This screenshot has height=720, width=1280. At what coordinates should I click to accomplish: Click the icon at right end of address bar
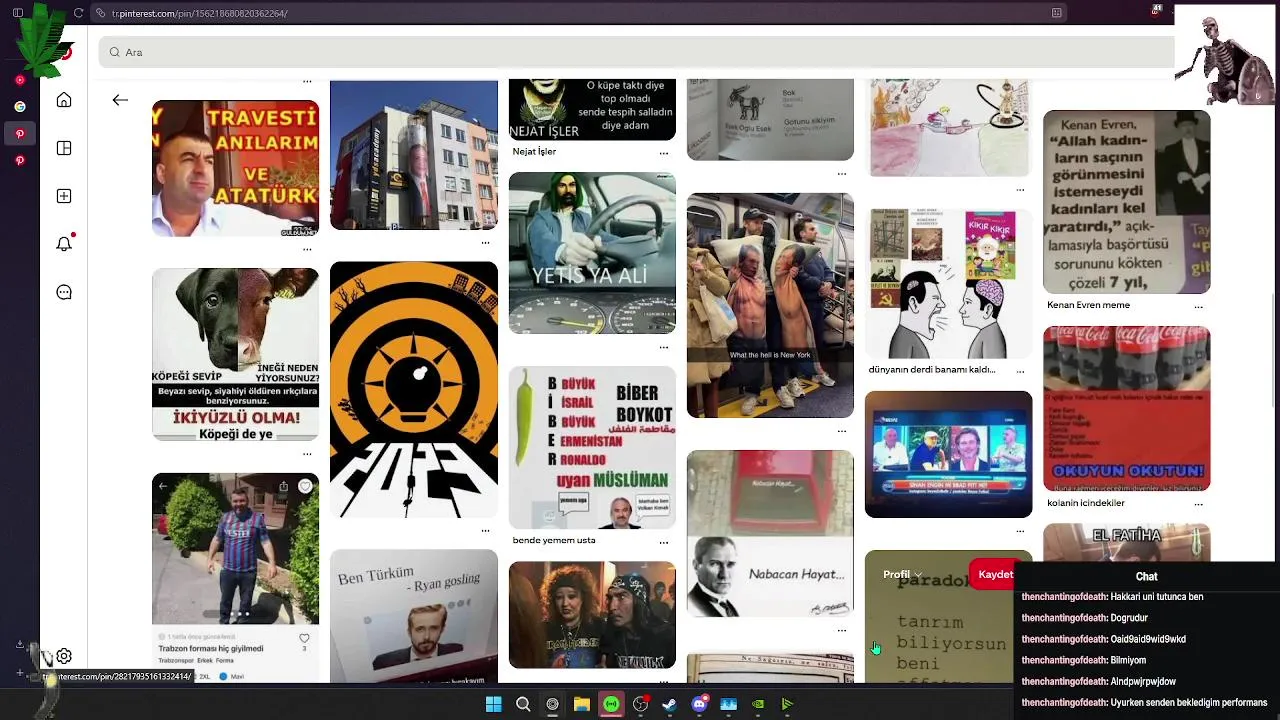(x=1057, y=13)
